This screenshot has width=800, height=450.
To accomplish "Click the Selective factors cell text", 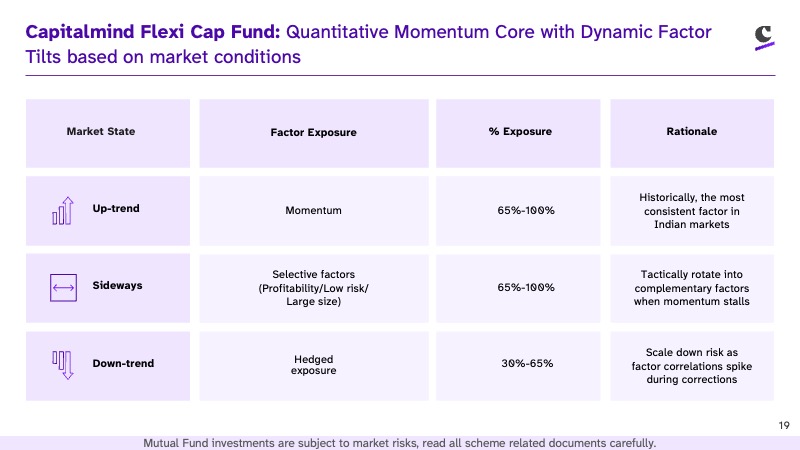I will pyautogui.click(x=313, y=288).
